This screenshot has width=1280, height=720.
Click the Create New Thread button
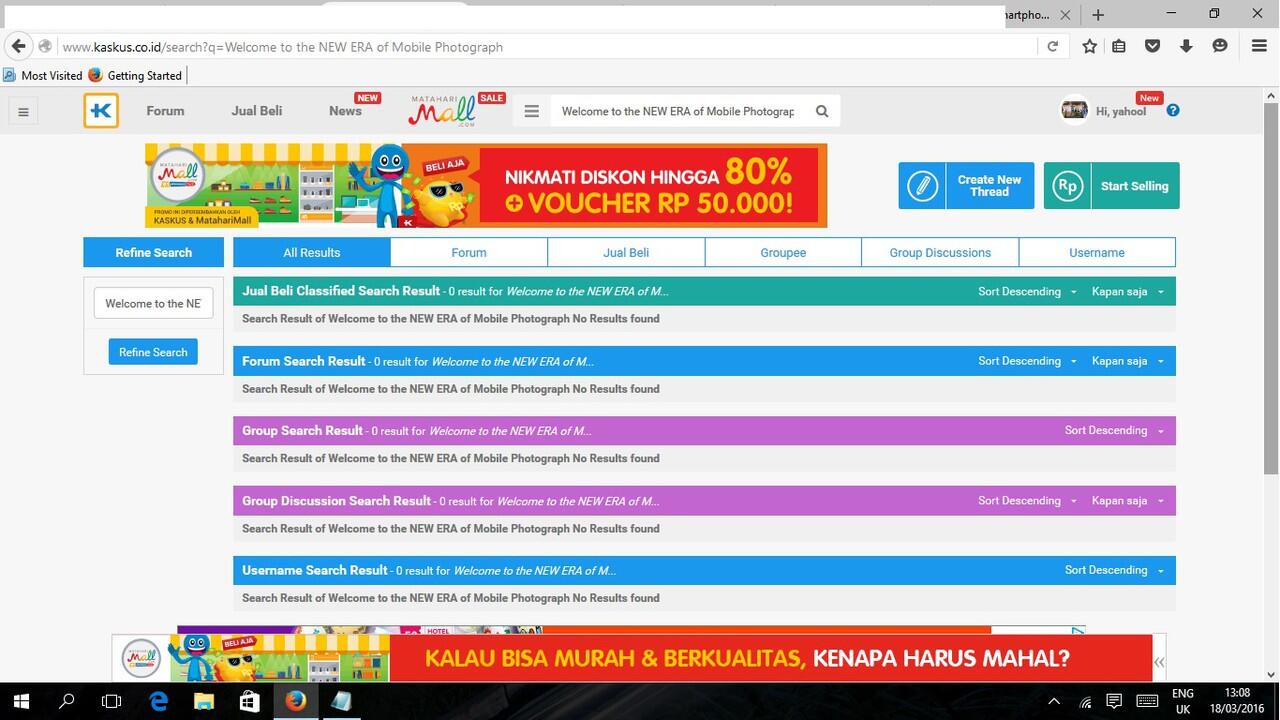click(966, 186)
